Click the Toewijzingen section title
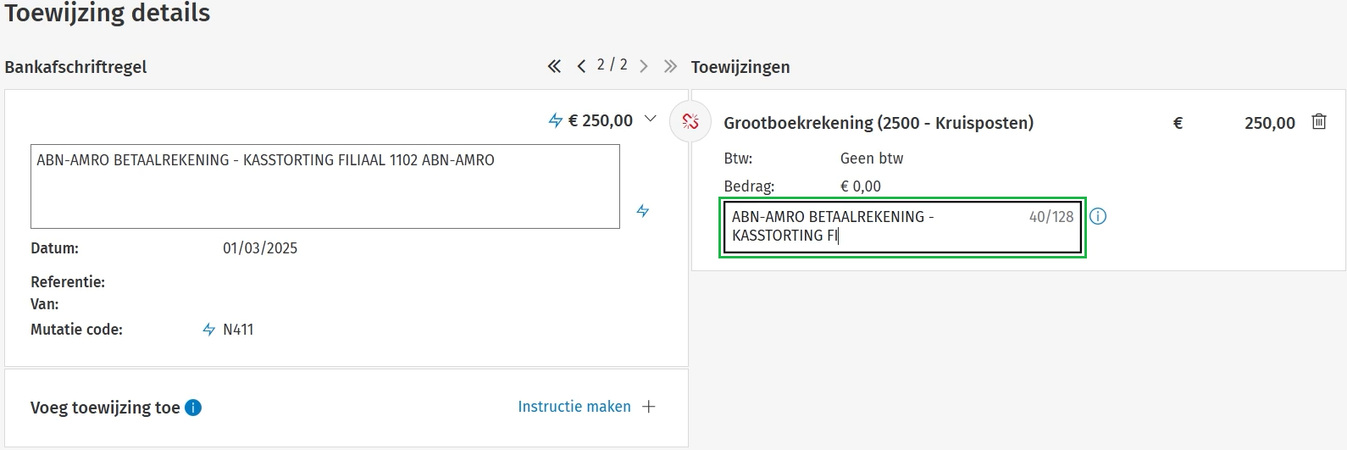This screenshot has height=450, width=1347. (x=741, y=67)
